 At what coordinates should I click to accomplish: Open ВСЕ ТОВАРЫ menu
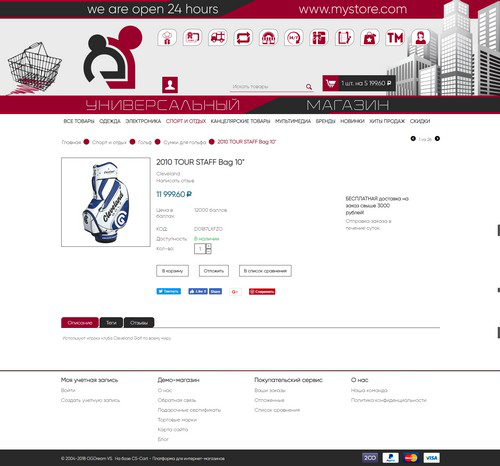pos(79,121)
